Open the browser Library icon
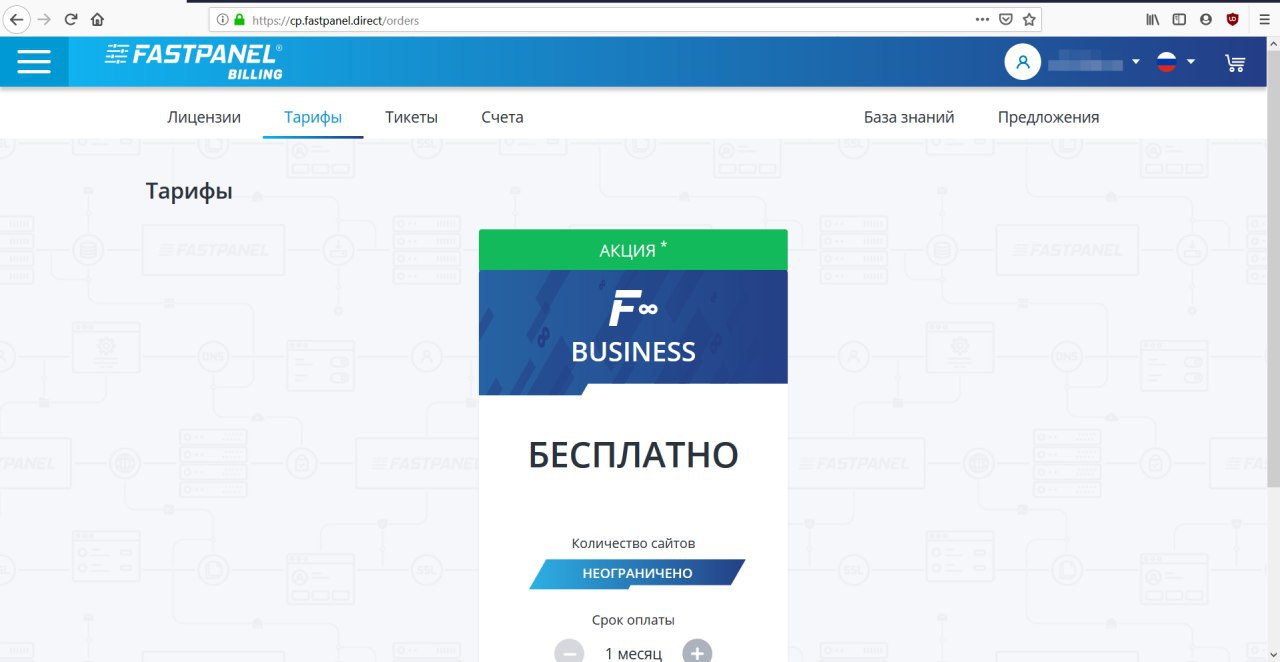 click(1153, 19)
